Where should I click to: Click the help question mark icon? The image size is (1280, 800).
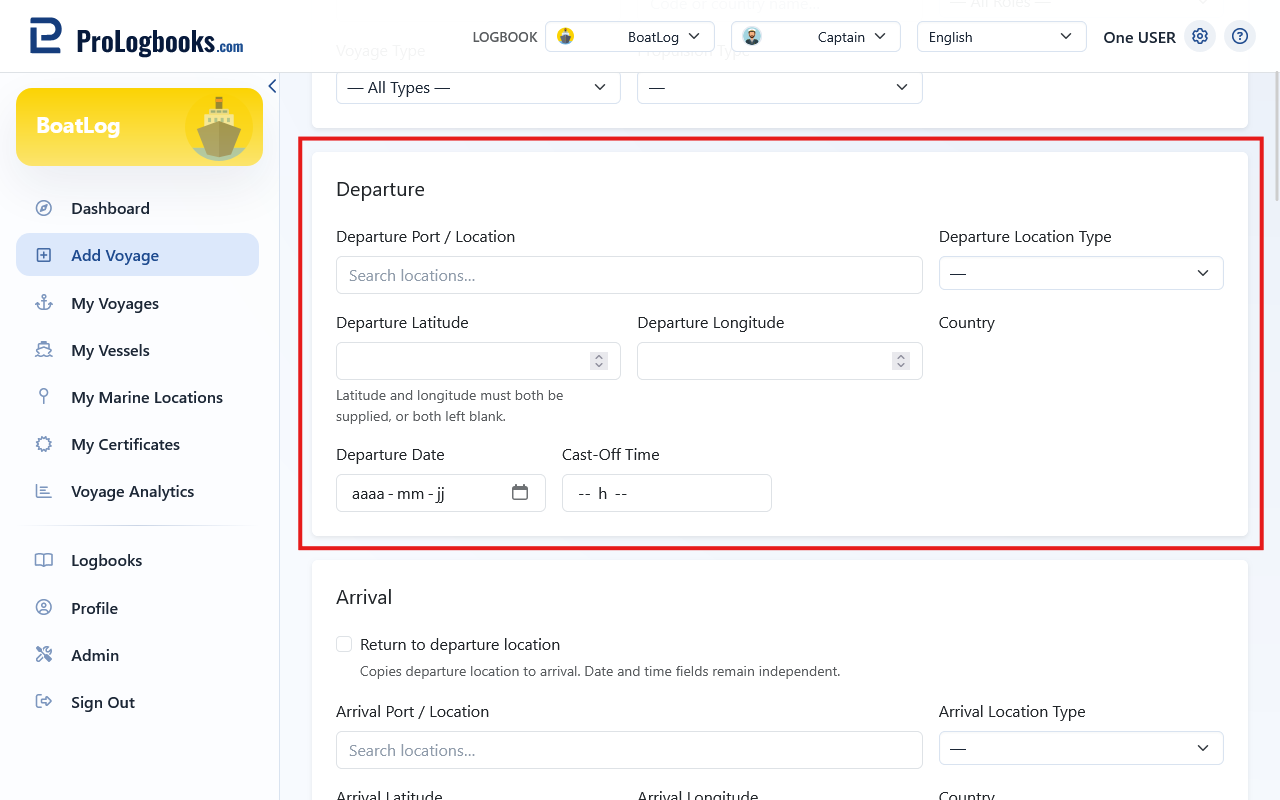1240,37
